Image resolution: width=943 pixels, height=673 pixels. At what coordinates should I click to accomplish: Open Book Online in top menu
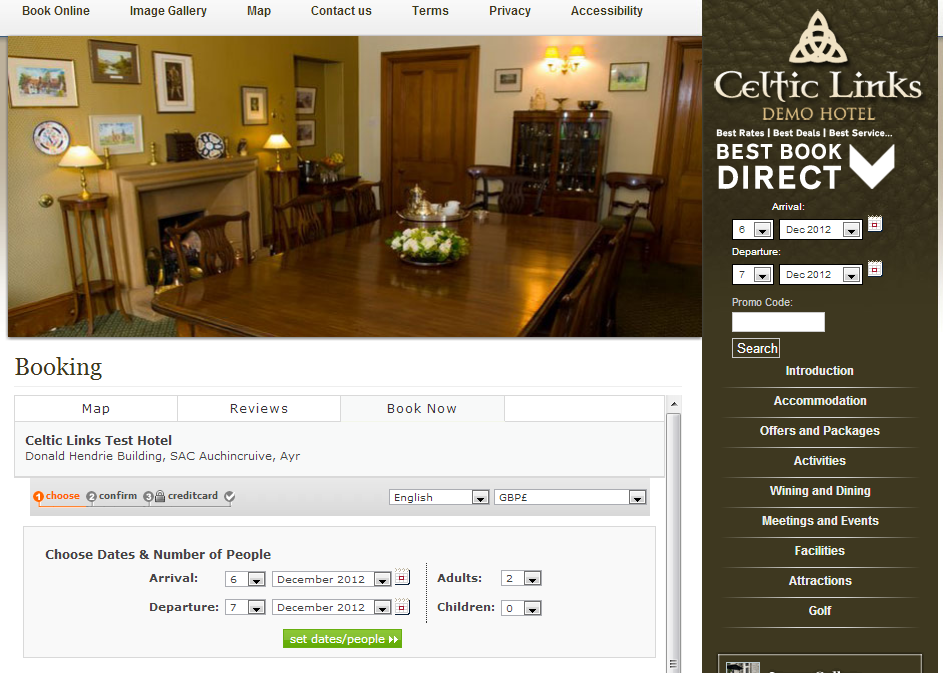56,11
